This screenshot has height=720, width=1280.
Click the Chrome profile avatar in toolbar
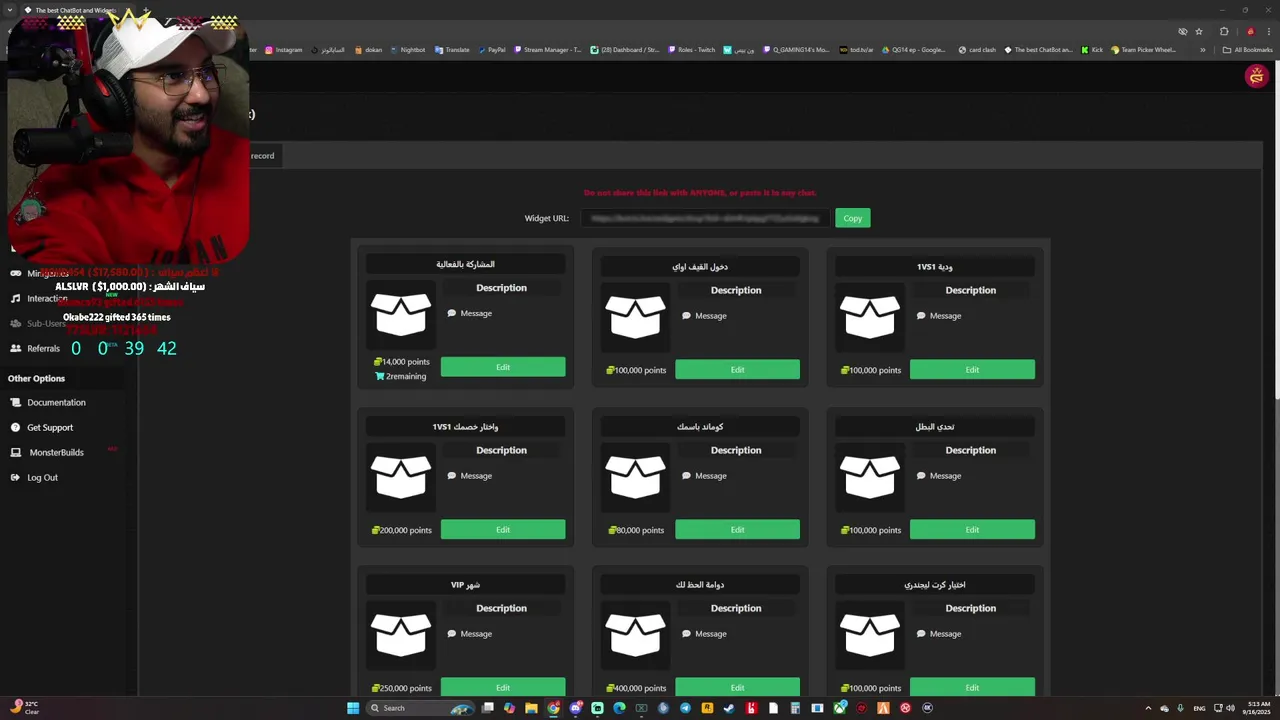[x=1250, y=31]
